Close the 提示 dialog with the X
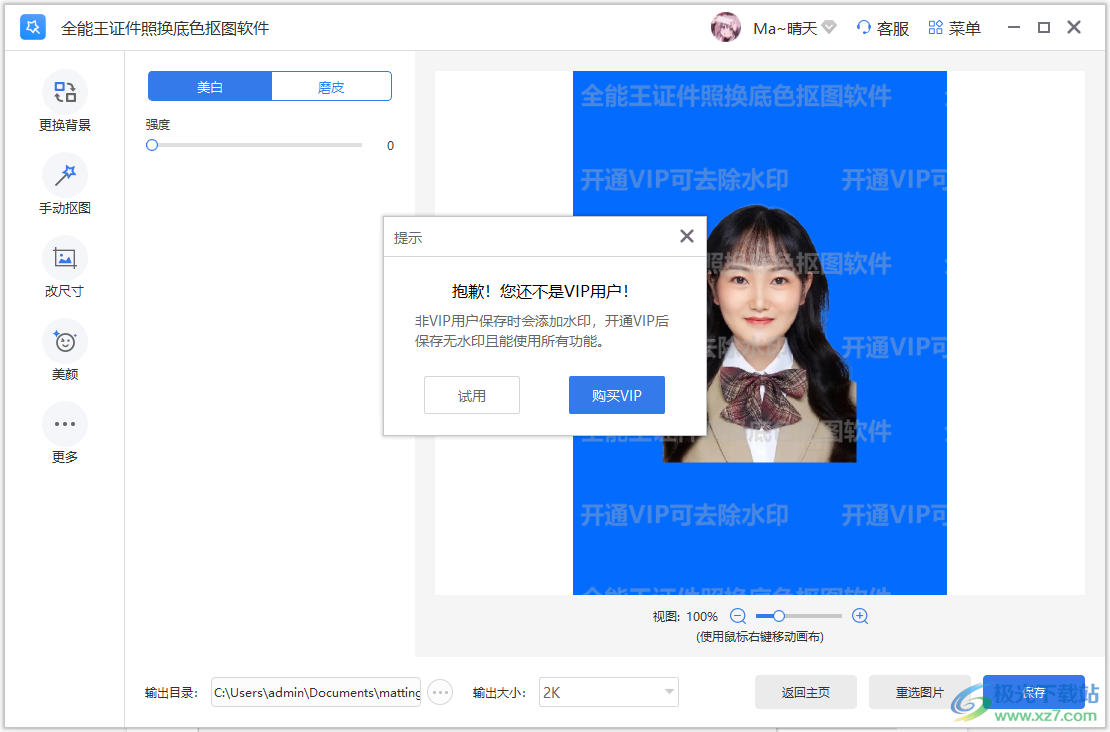Viewport: 1110px width, 732px height. click(687, 236)
